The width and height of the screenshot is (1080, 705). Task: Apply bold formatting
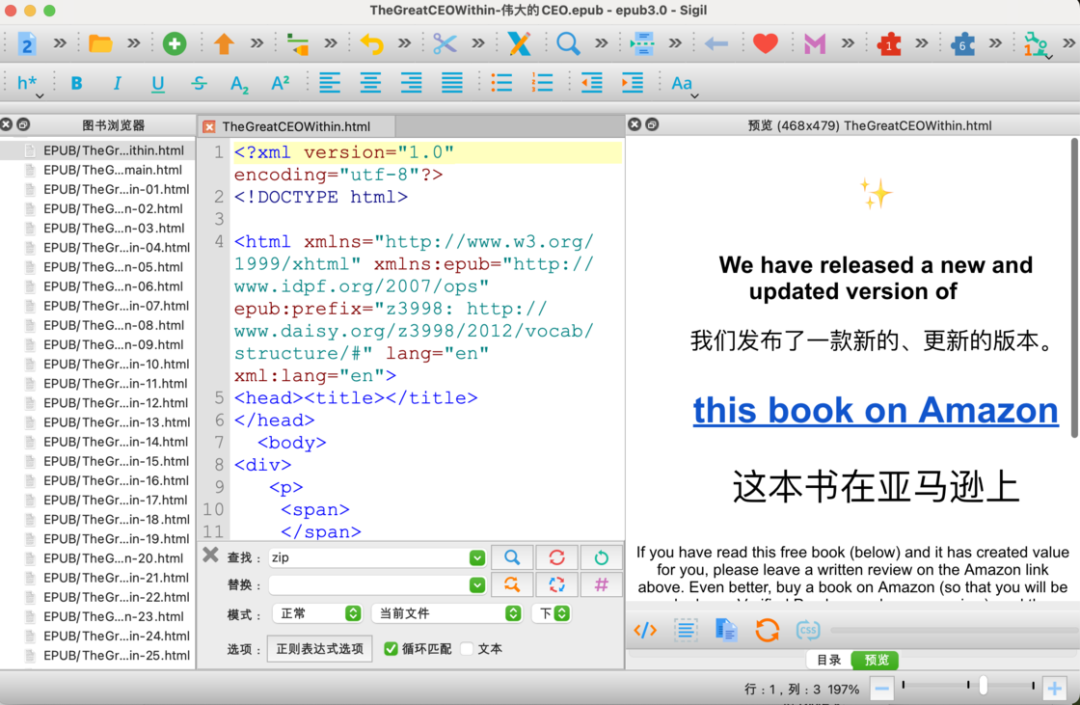coord(76,83)
